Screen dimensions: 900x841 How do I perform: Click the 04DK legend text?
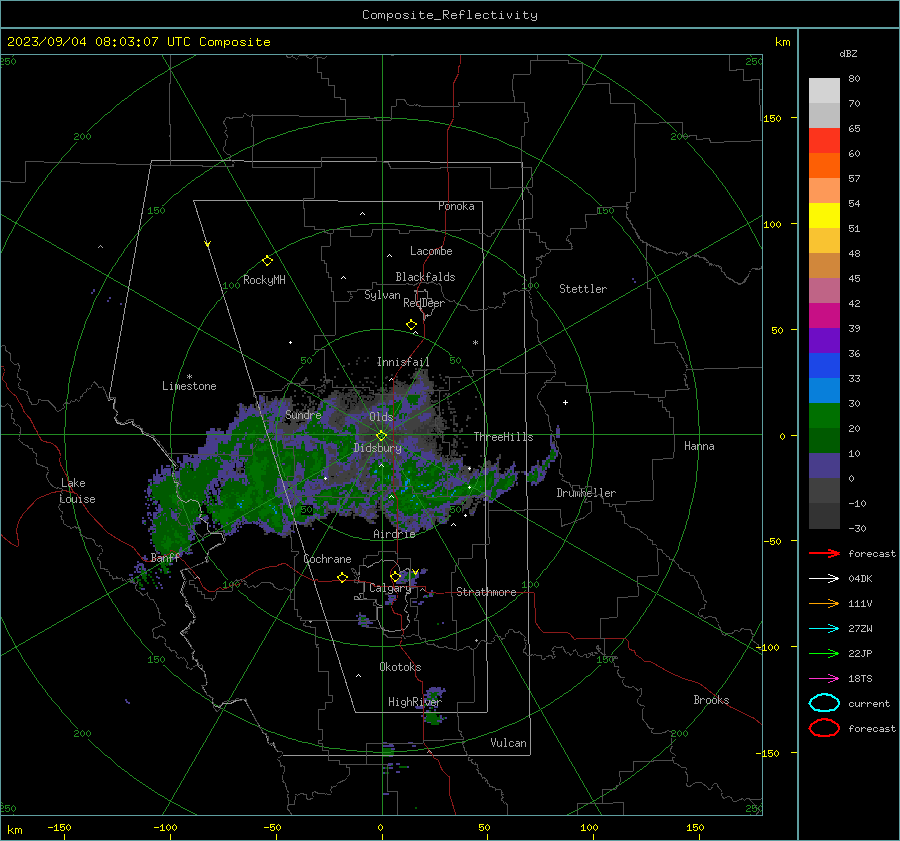click(x=860, y=579)
